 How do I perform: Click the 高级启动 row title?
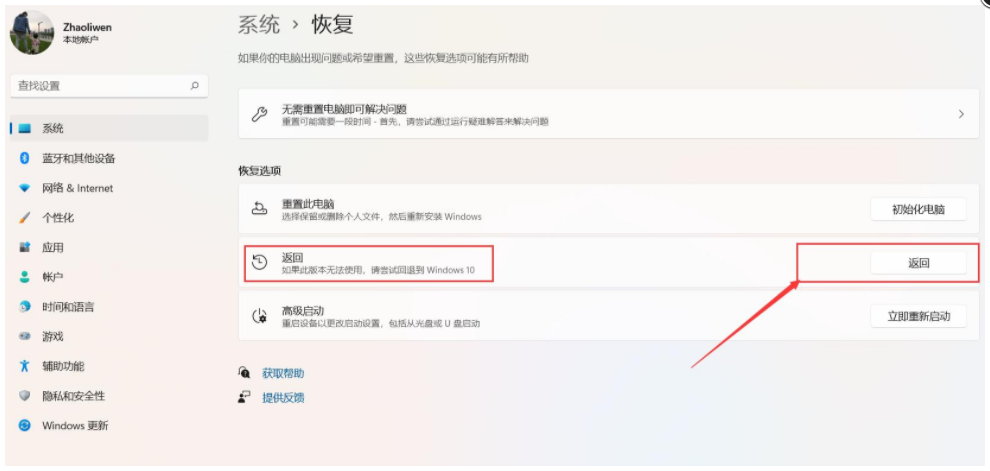(302, 311)
